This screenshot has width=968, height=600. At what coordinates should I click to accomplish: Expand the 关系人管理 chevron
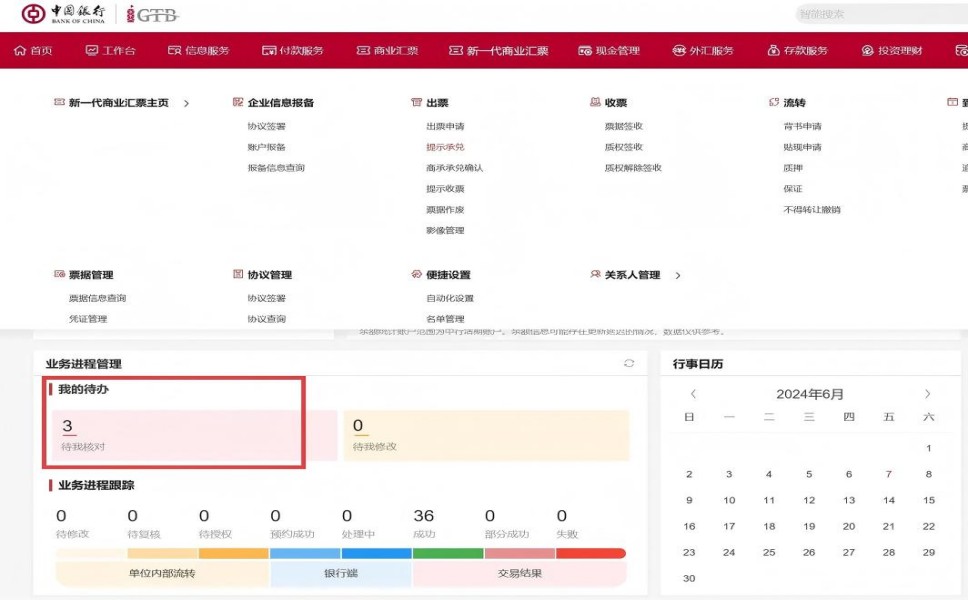click(678, 275)
